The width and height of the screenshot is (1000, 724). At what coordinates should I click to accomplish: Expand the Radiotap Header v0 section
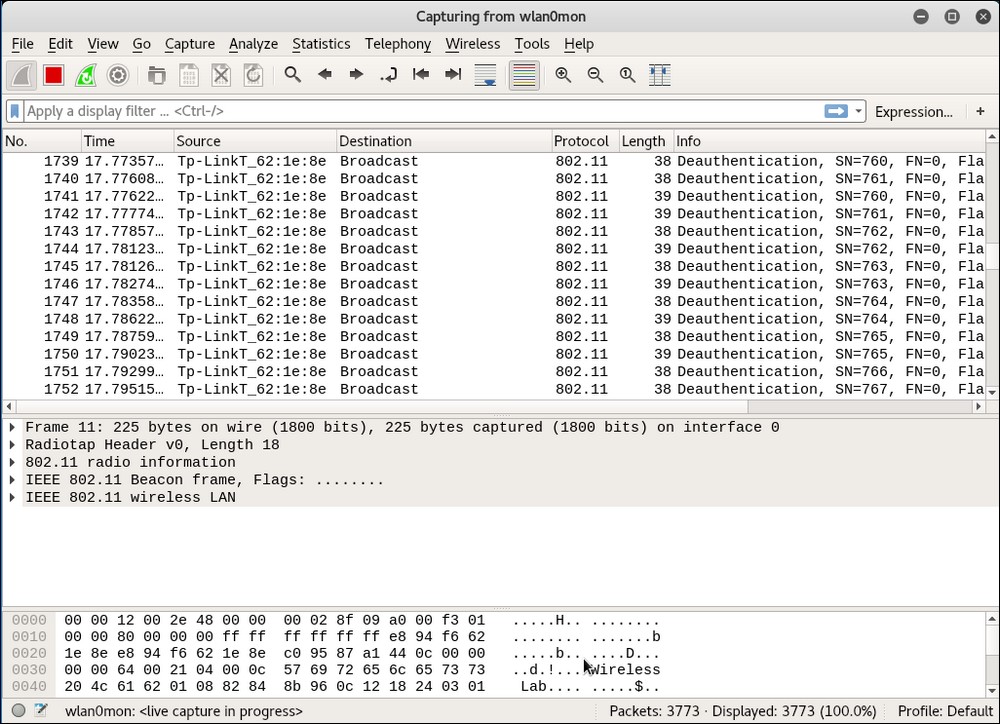point(12,445)
